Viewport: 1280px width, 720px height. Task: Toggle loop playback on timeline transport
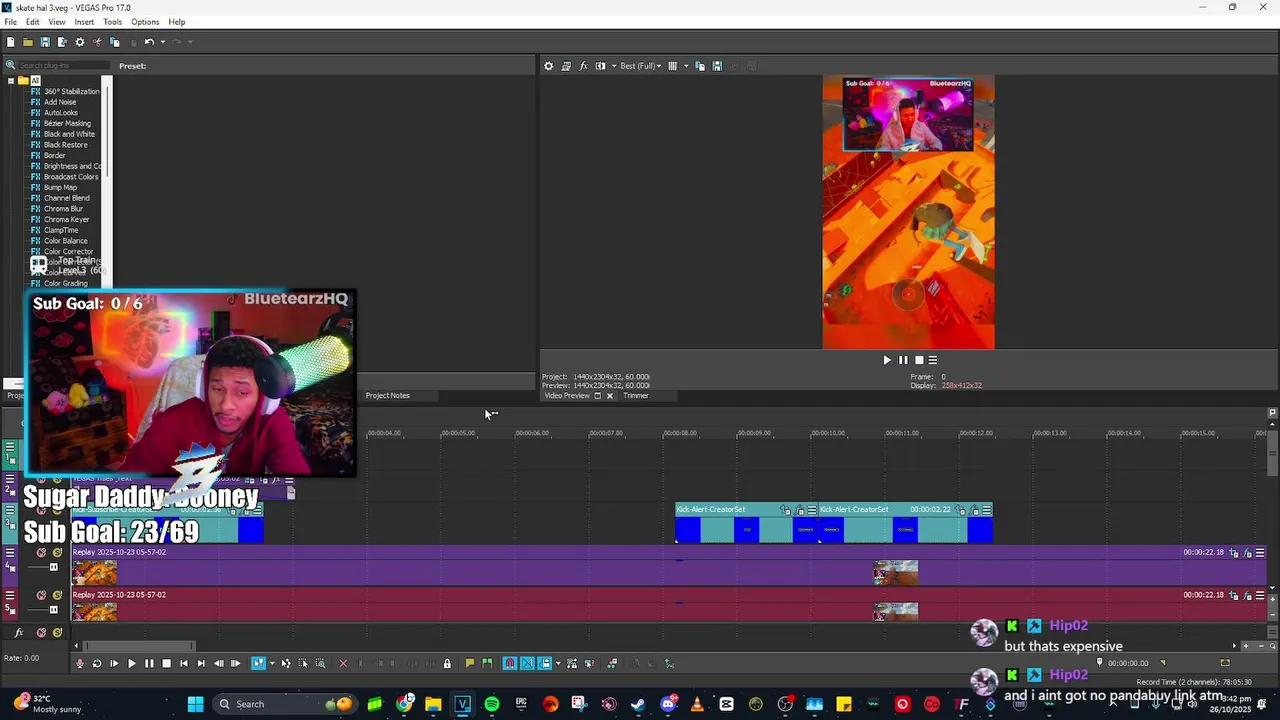pos(97,663)
